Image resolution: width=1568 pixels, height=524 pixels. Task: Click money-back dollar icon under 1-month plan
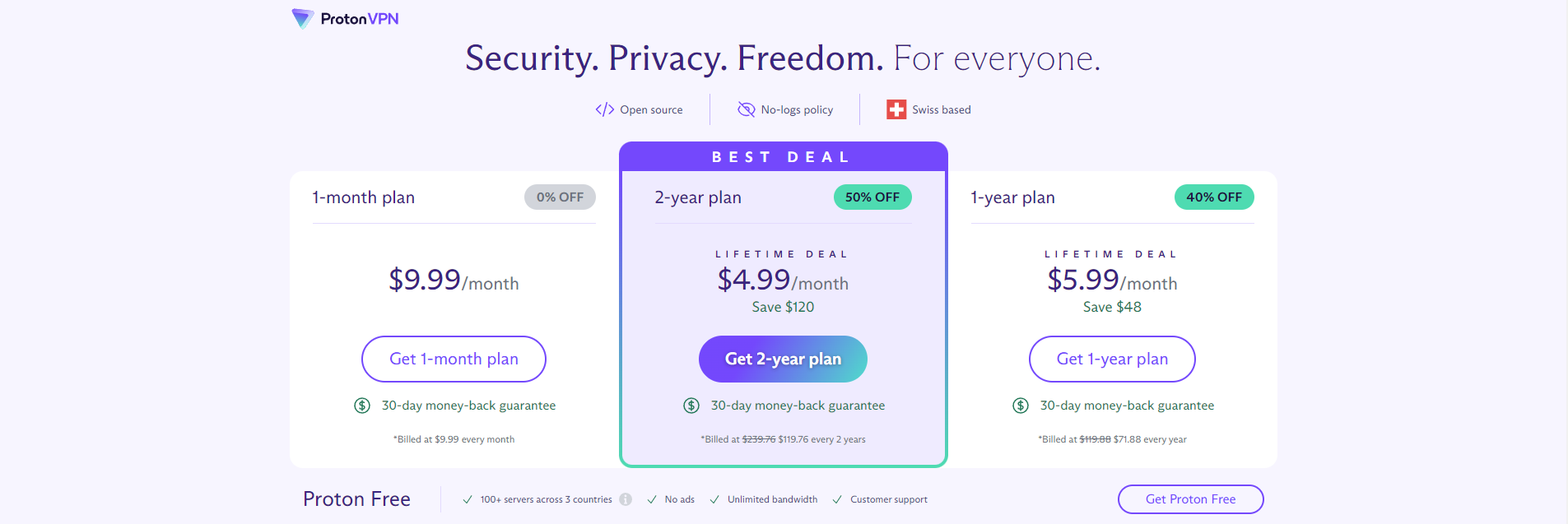(x=362, y=406)
